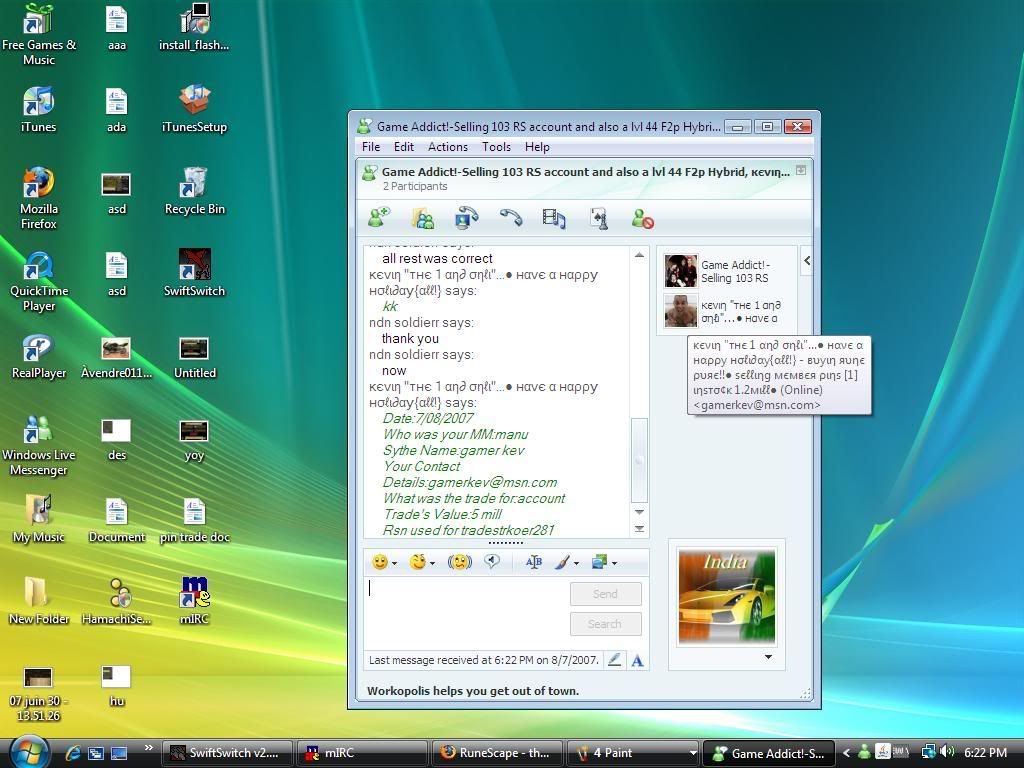Change the font with the text style icon
The width and height of the screenshot is (1024, 768).
point(534,562)
